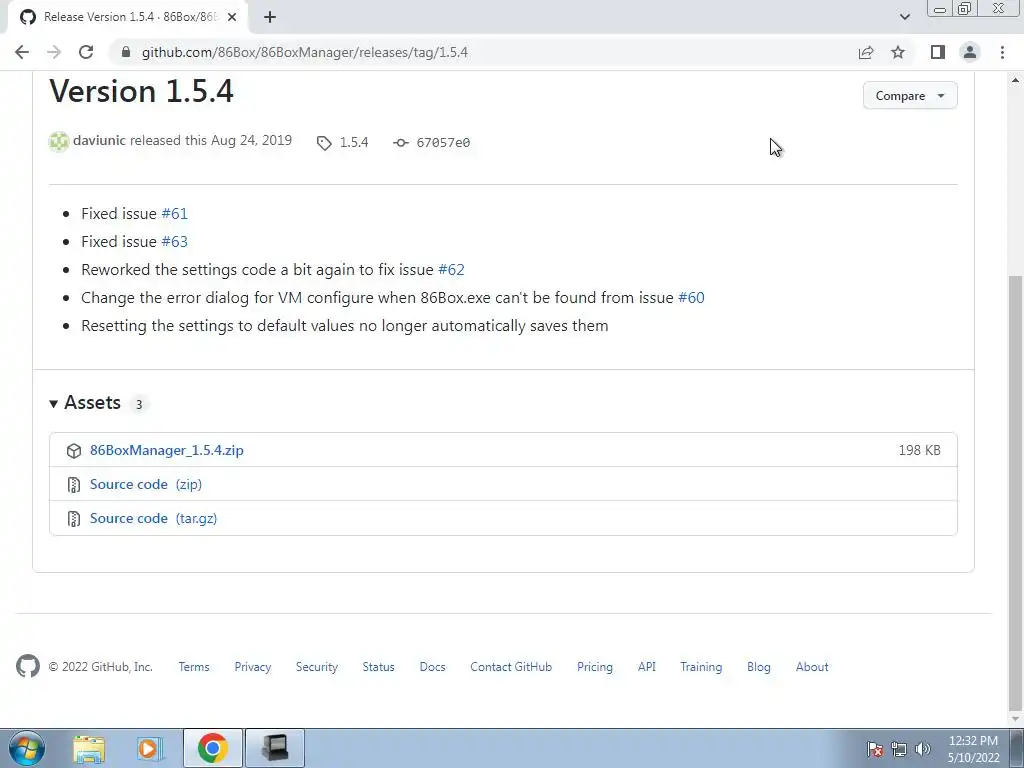This screenshot has width=1024, height=768.
Task: Open the Windows Start menu
Action: (27, 748)
